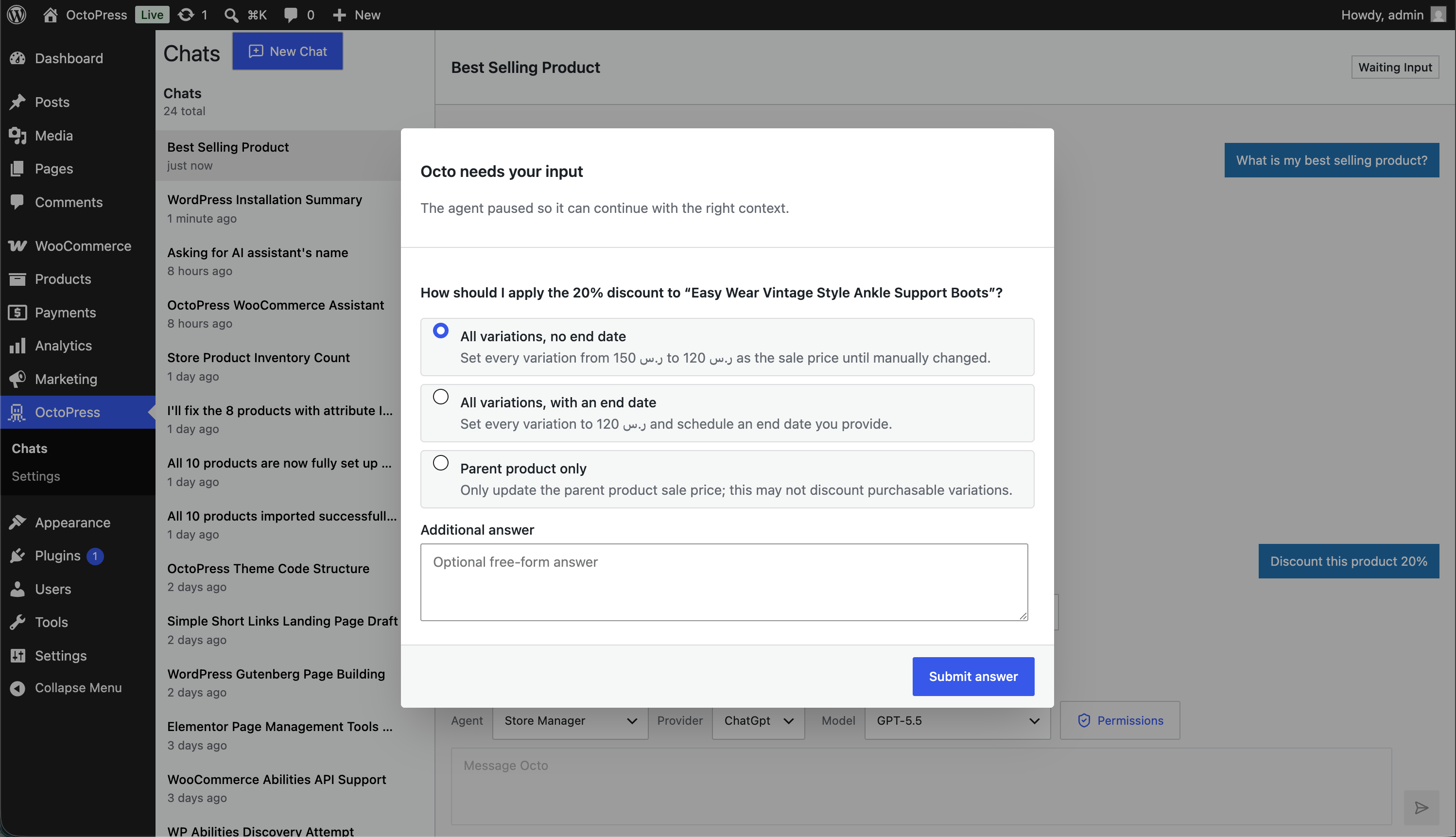
Task: Click 'What is my best selling product?' message
Action: 1331,160
